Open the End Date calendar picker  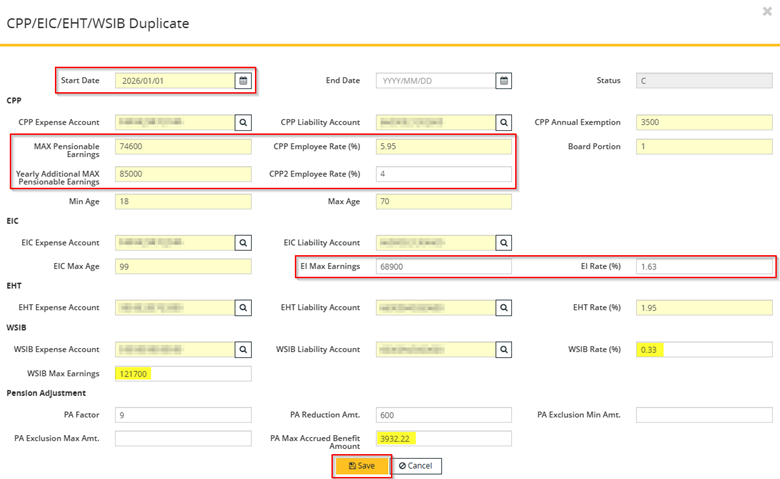(x=503, y=81)
